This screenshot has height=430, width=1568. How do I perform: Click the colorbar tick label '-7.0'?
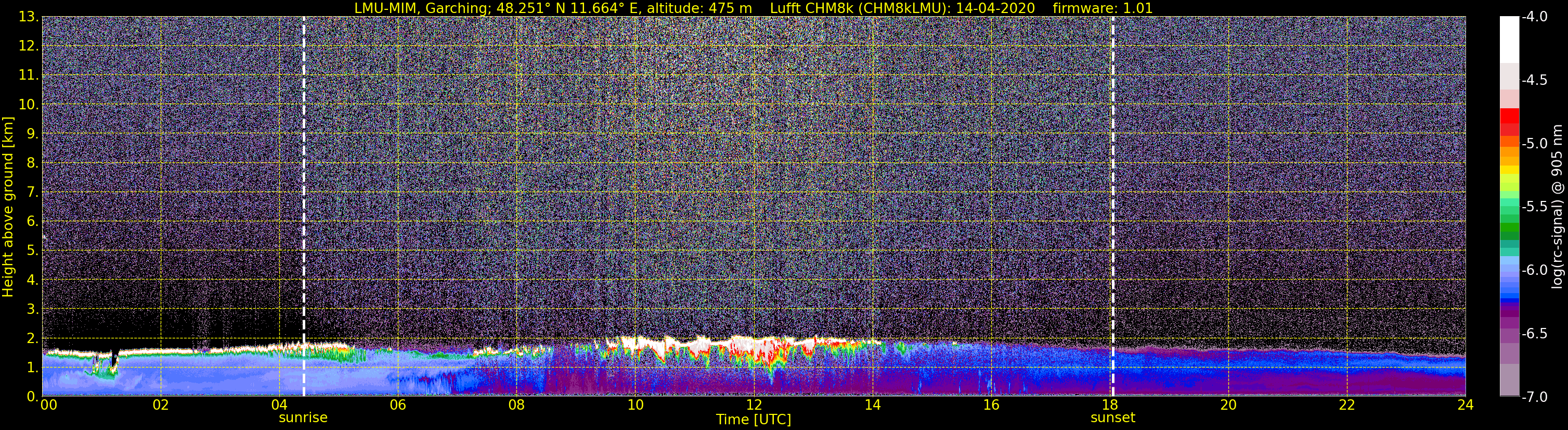pyautogui.click(x=1534, y=397)
